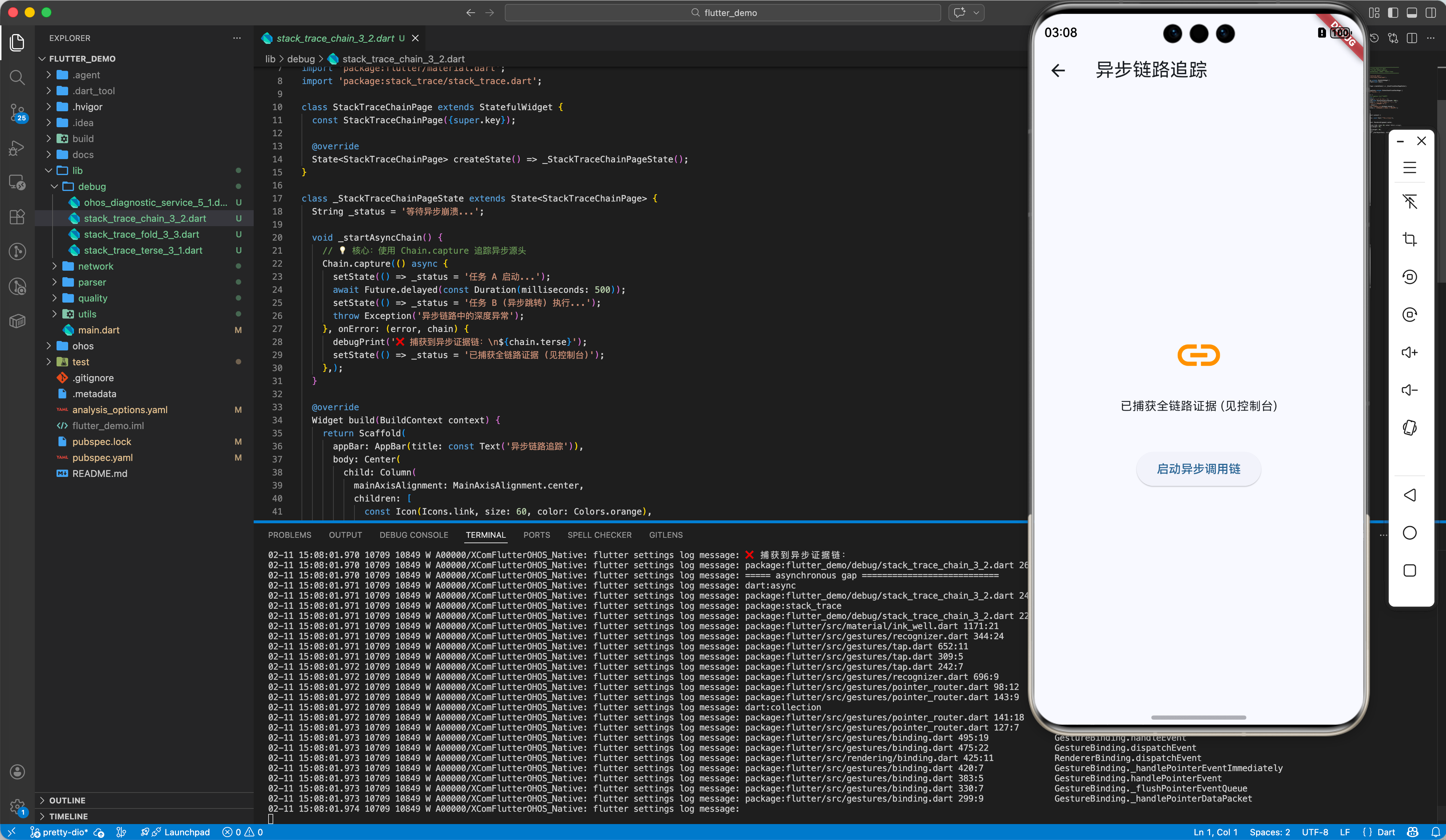Viewport: 1446px width, 840px height.
Task: Open the Extensions view icon
Action: [x=17, y=217]
